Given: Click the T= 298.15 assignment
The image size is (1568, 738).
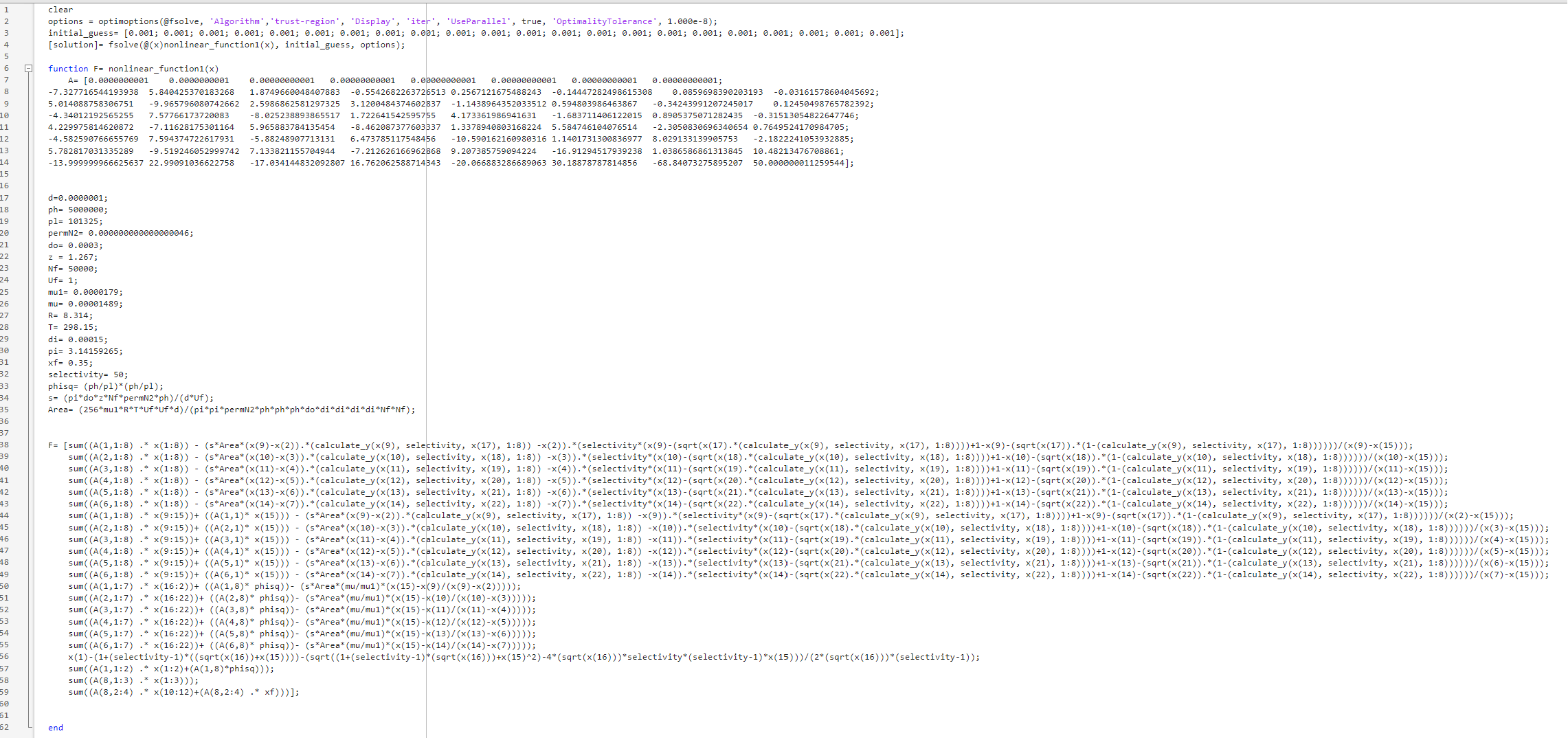Looking at the screenshot, I should [x=71, y=327].
